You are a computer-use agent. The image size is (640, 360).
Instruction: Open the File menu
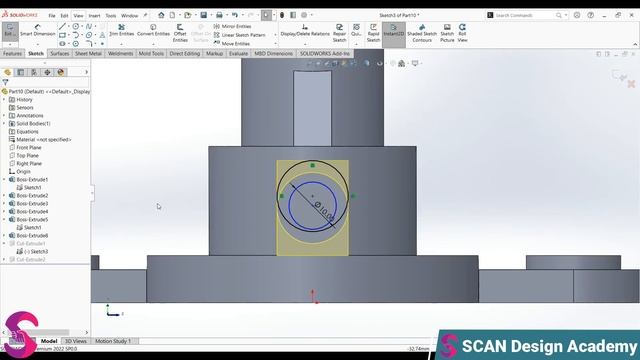coord(52,16)
